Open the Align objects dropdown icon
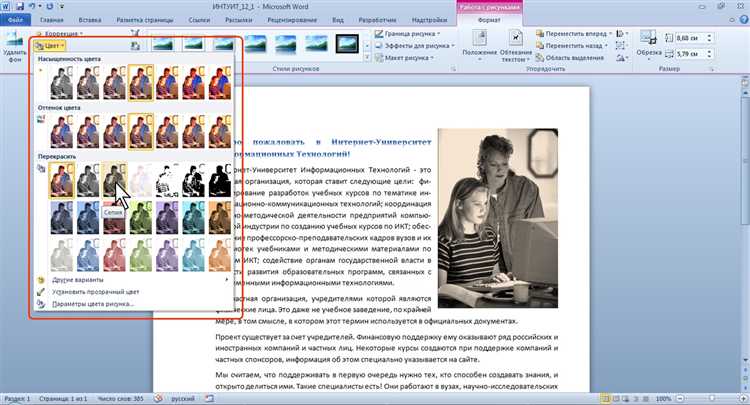Image resolution: width=750 pixels, height=405 pixels. (622, 33)
